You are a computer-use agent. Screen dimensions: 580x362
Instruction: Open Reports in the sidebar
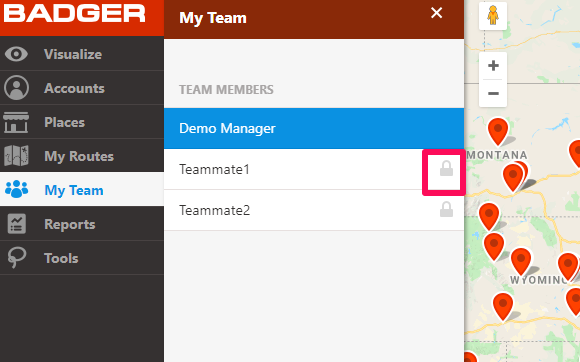tap(82, 224)
